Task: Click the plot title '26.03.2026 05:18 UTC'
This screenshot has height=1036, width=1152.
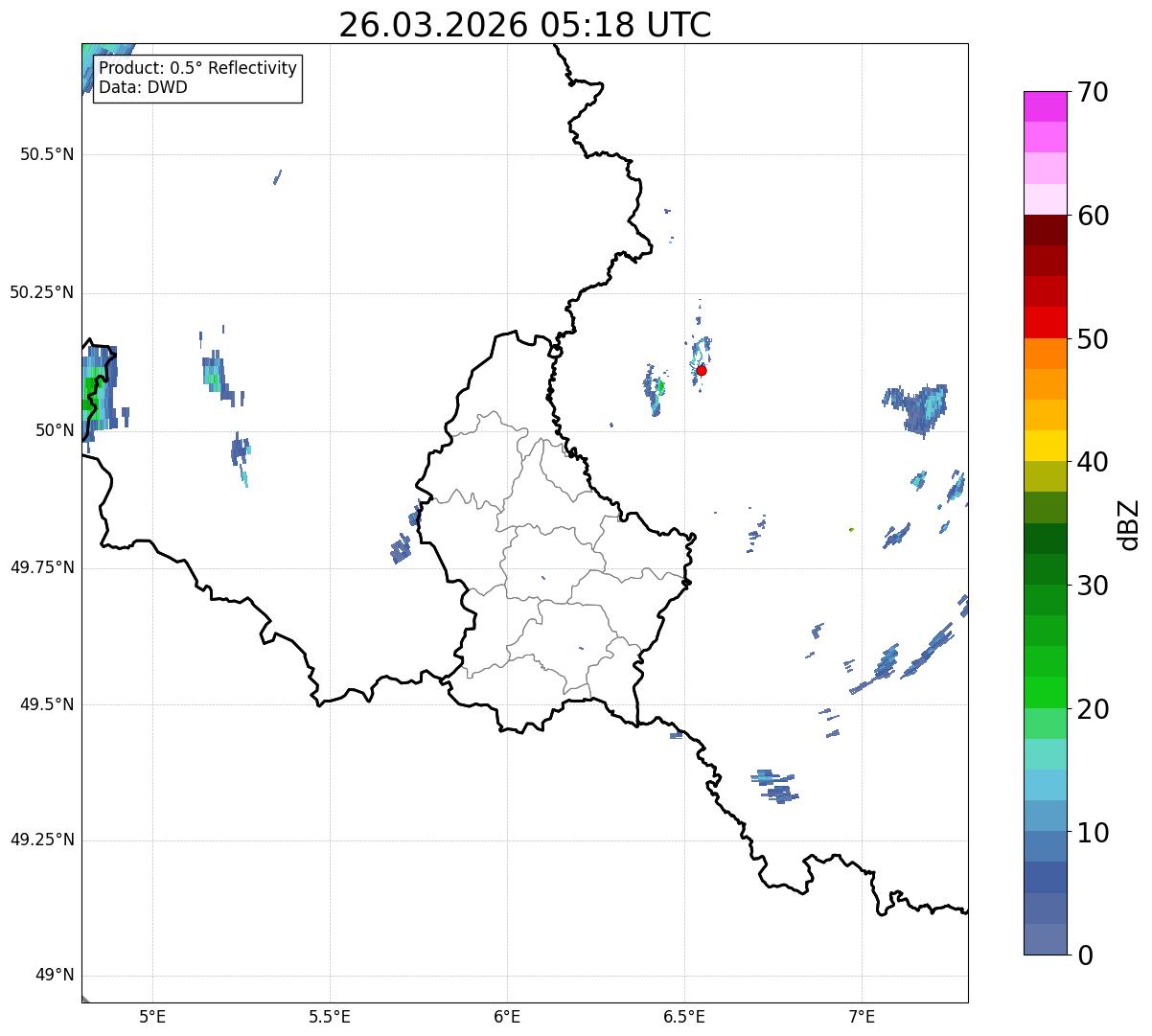Action: [525, 25]
